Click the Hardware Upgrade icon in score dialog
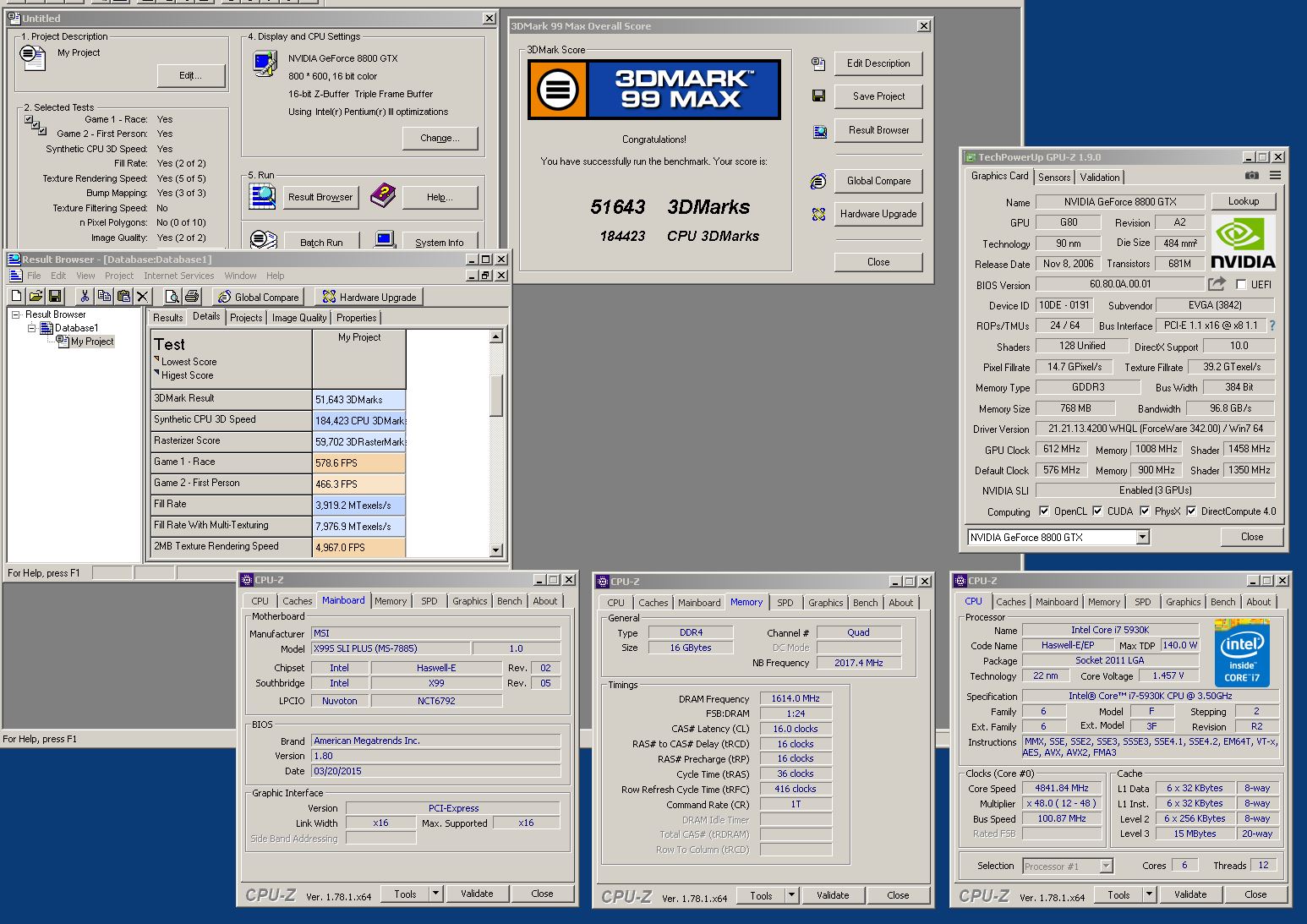The height and width of the screenshot is (924, 1307). [x=818, y=214]
